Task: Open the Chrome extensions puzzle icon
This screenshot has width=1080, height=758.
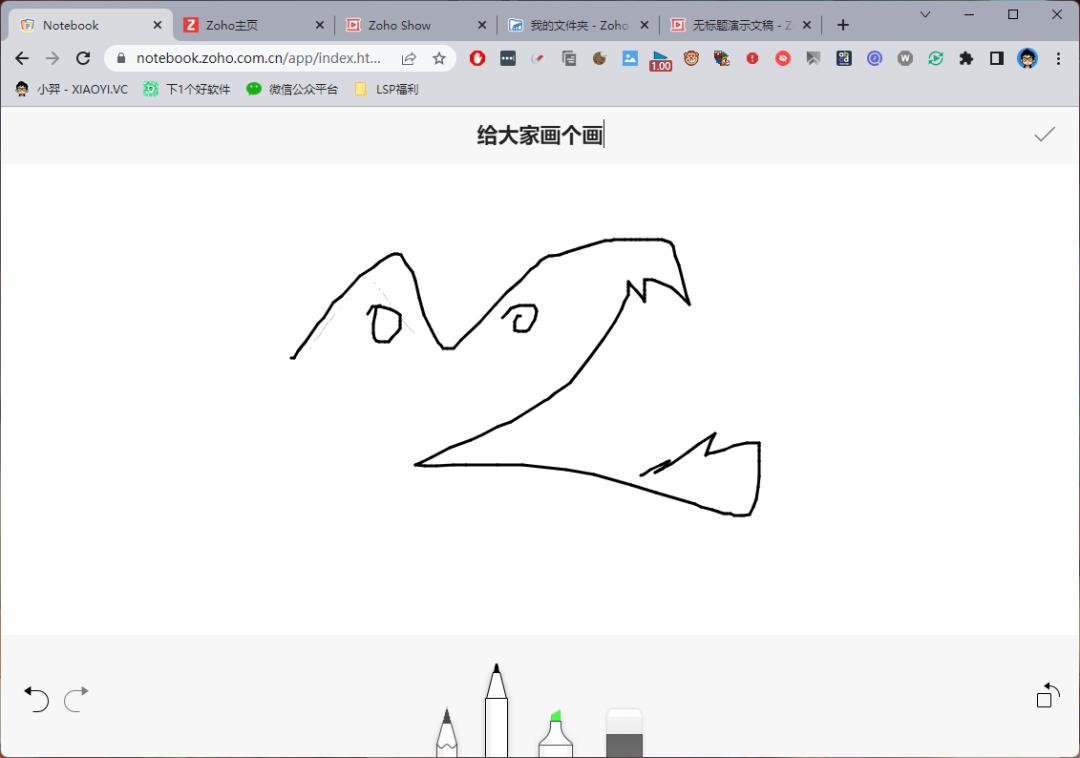Action: pos(966,58)
